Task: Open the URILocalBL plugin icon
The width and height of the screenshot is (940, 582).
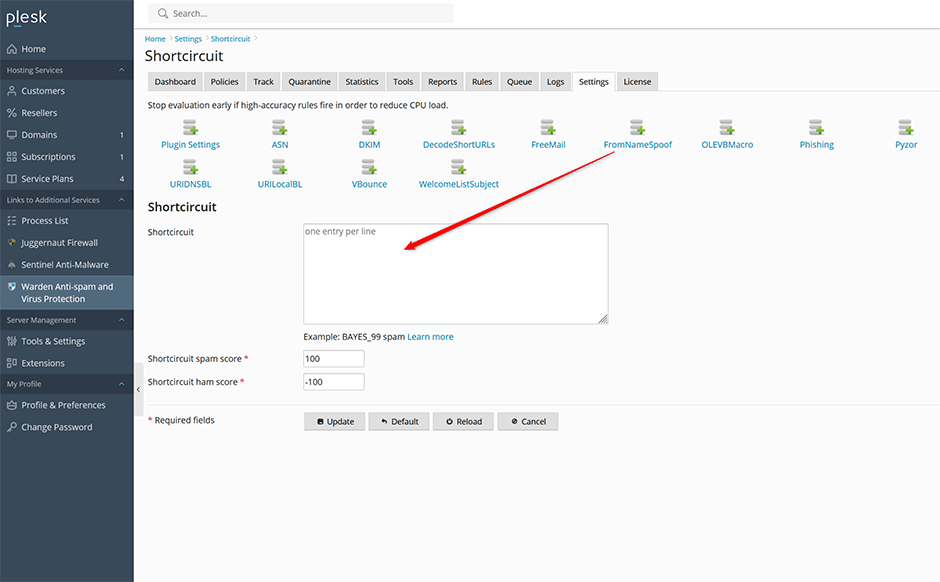Action: coord(279,167)
